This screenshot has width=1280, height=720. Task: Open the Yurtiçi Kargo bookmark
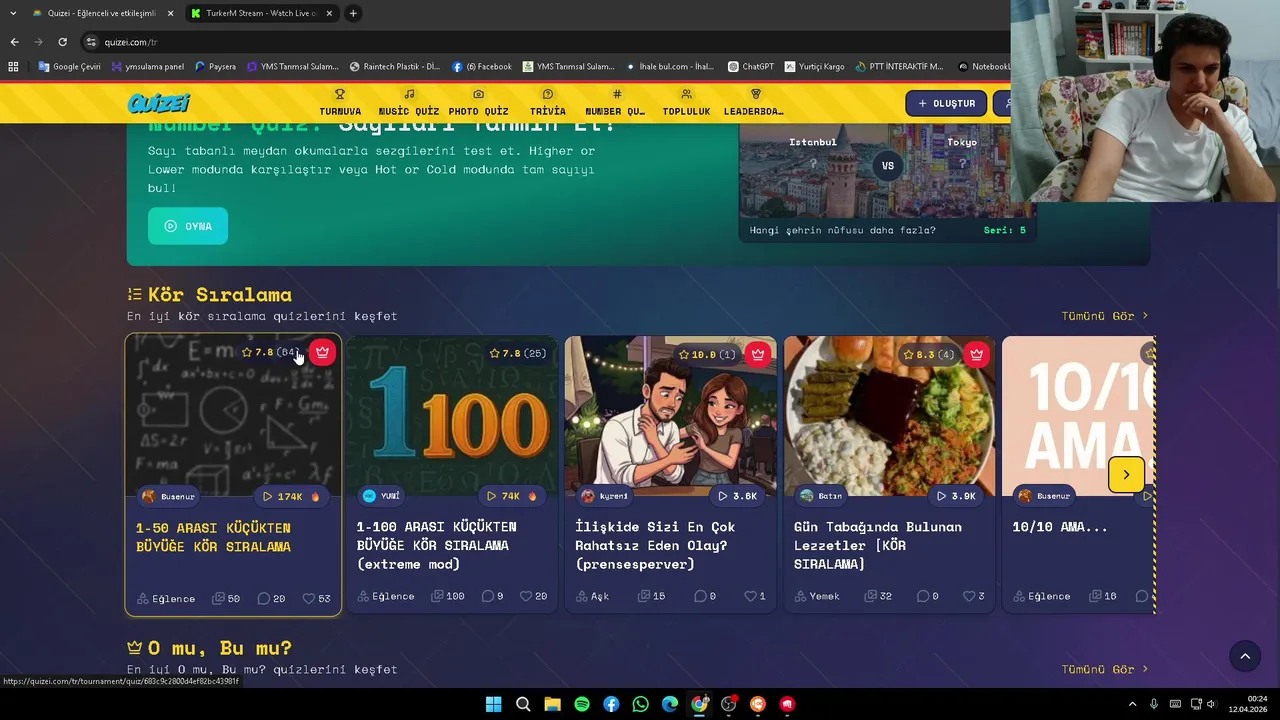[x=815, y=67]
